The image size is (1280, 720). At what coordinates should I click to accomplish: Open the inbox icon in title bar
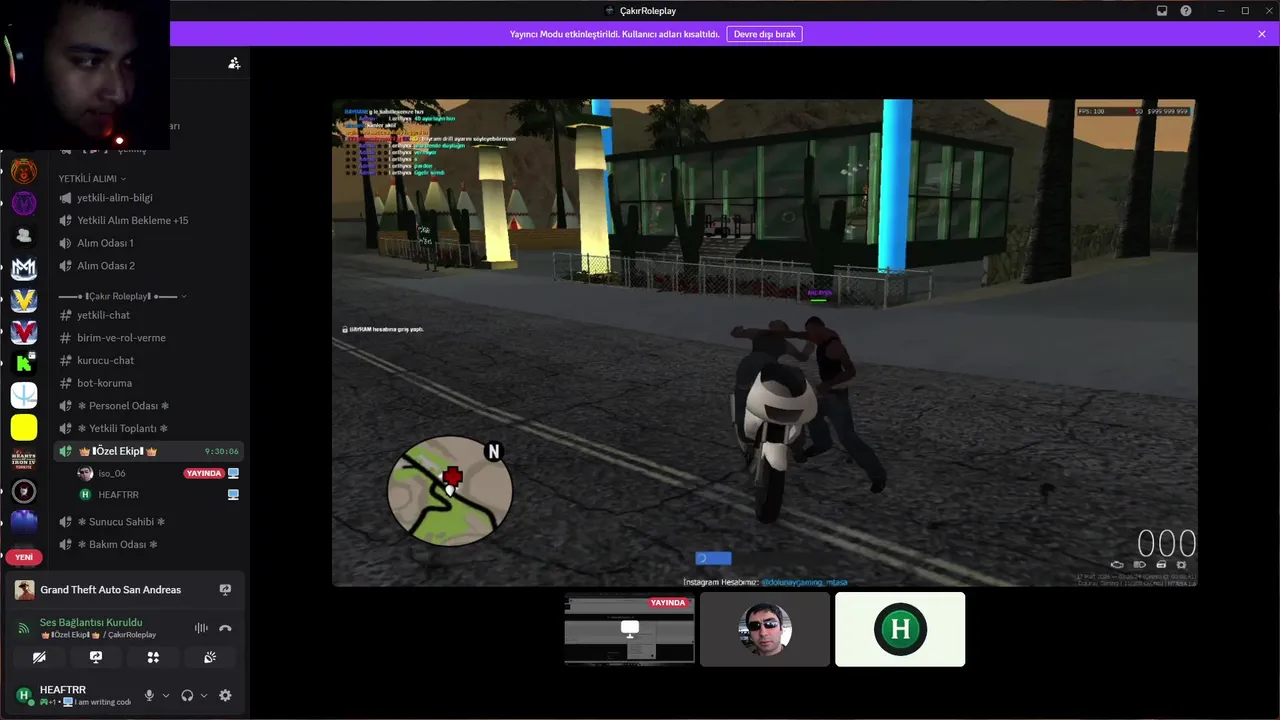(1162, 11)
